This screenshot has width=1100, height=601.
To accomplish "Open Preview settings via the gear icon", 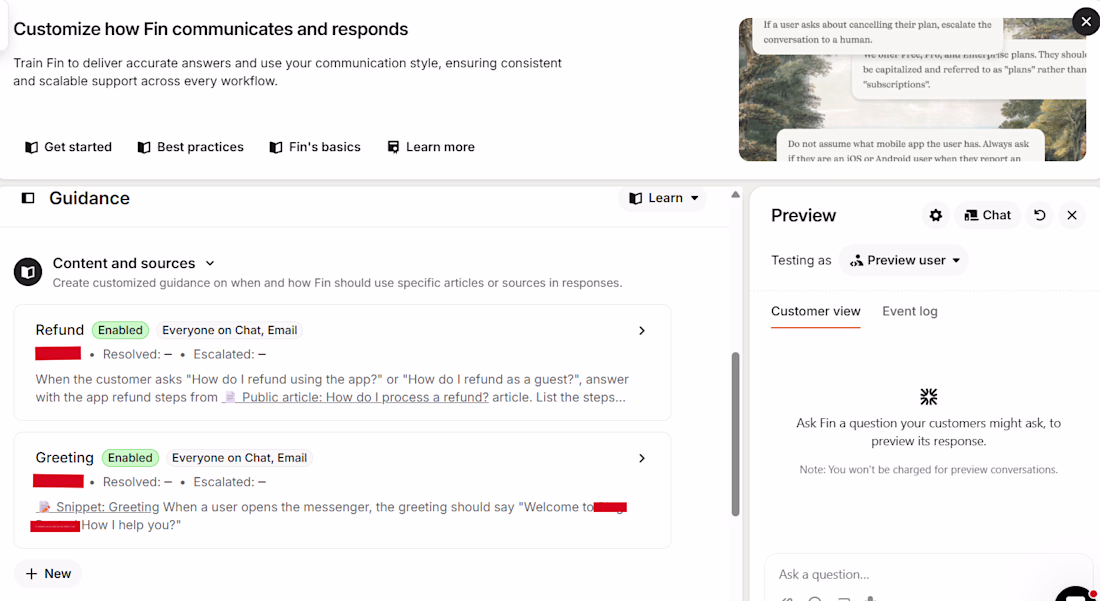I will [x=936, y=215].
